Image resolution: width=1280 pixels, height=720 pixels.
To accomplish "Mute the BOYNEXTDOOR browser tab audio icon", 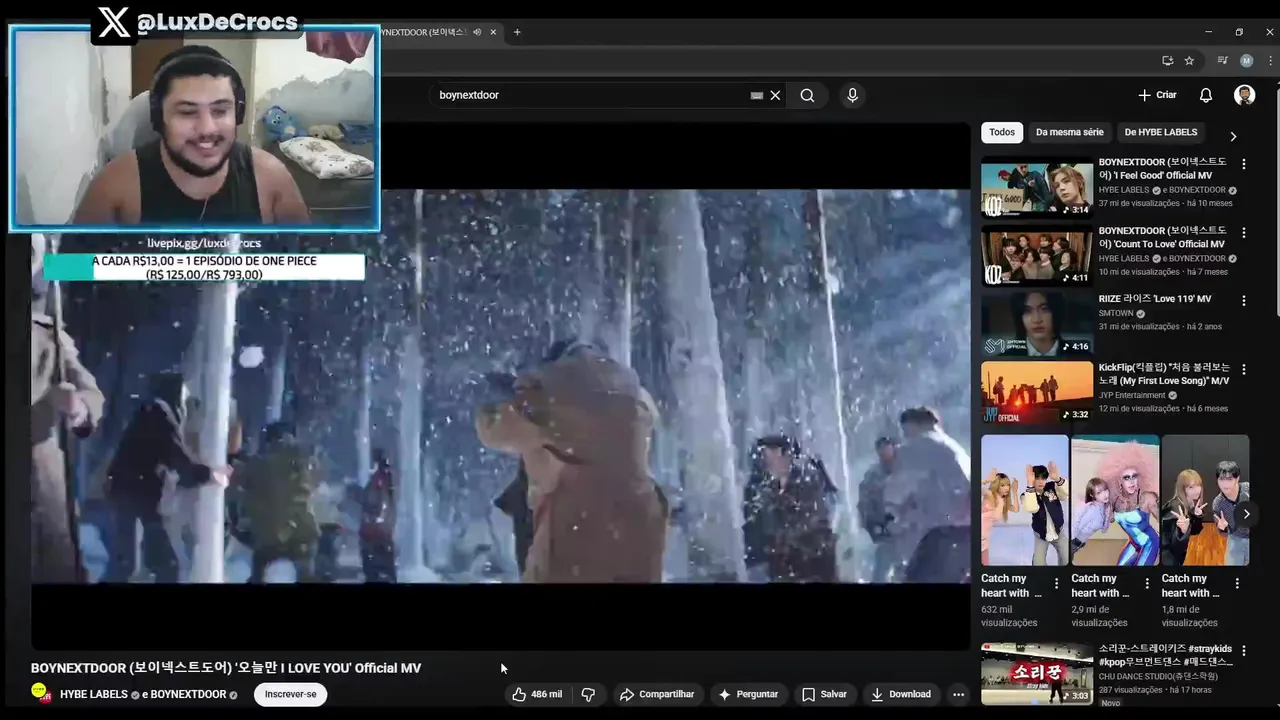I will (477, 32).
